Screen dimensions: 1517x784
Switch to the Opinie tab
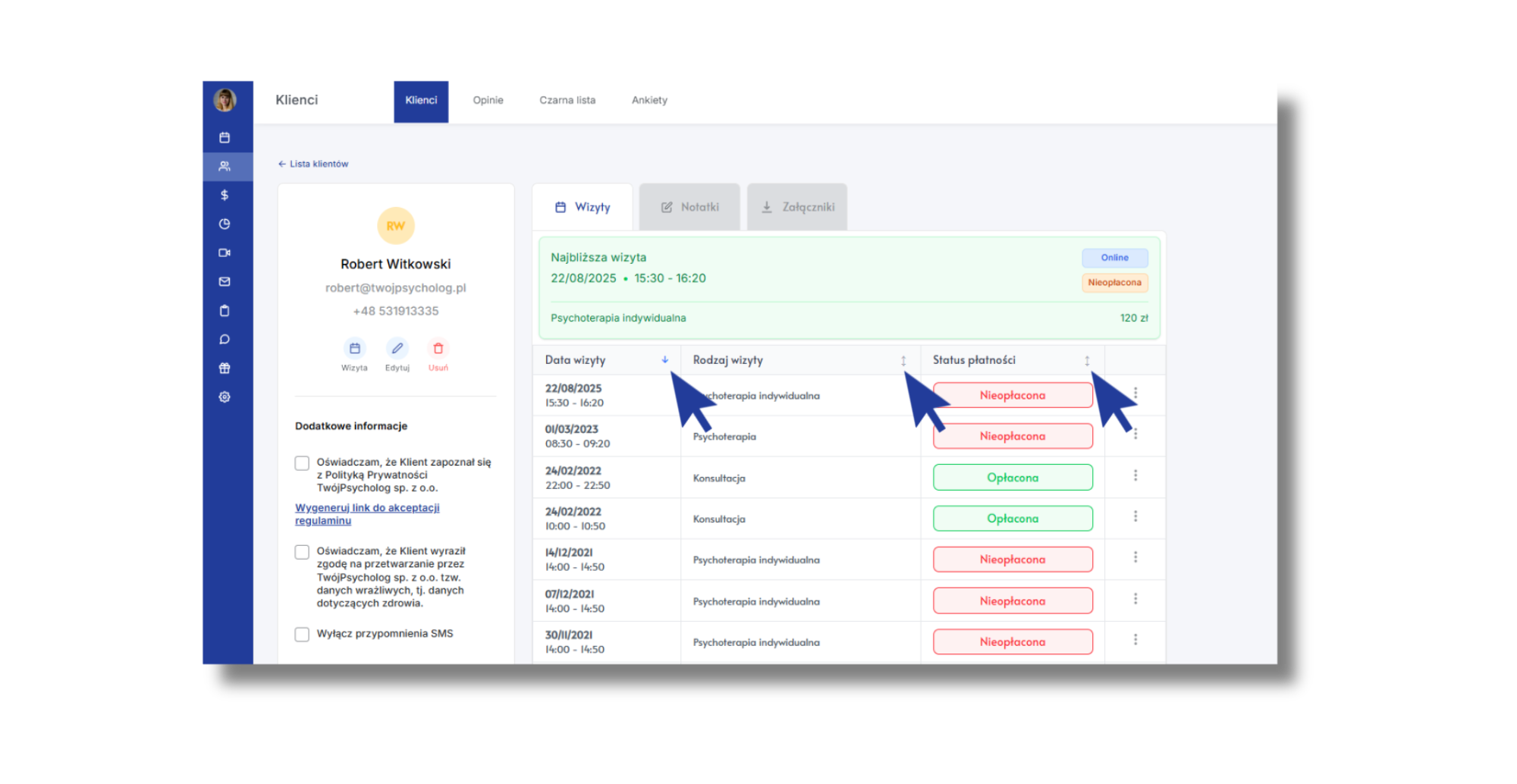(488, 100)
